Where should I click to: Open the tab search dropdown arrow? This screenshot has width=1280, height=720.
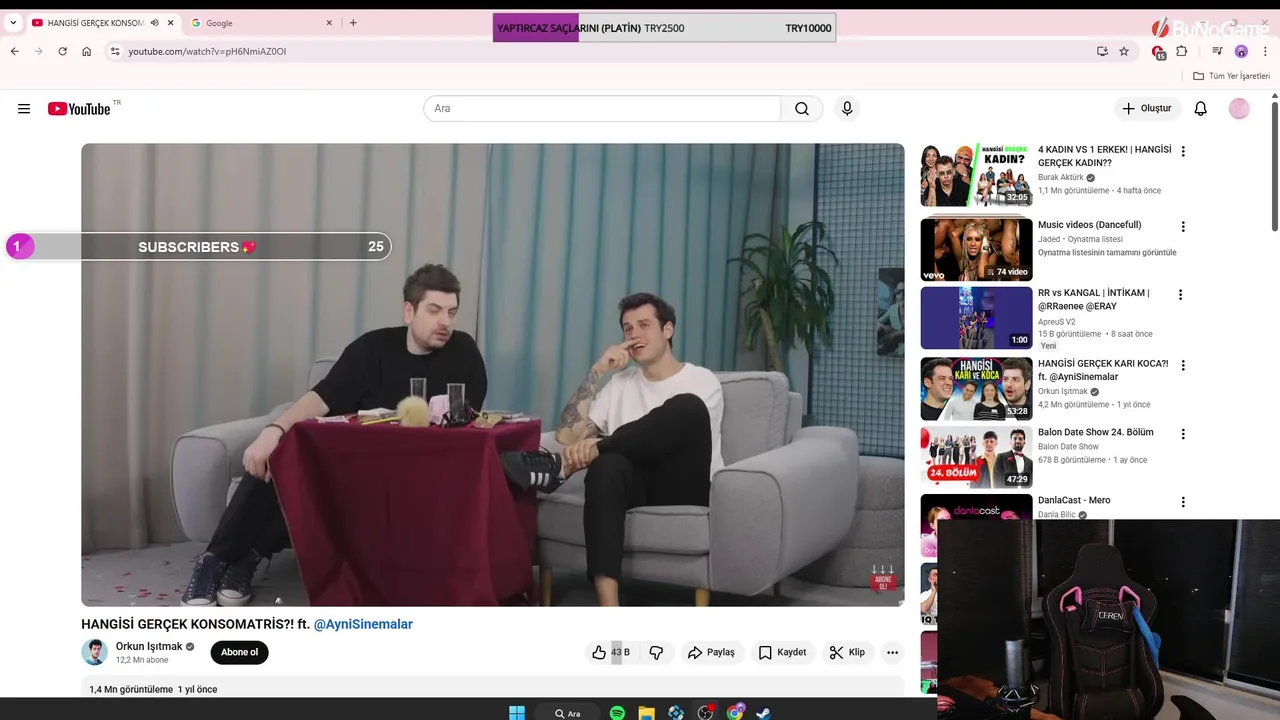(x=13, y=23)
